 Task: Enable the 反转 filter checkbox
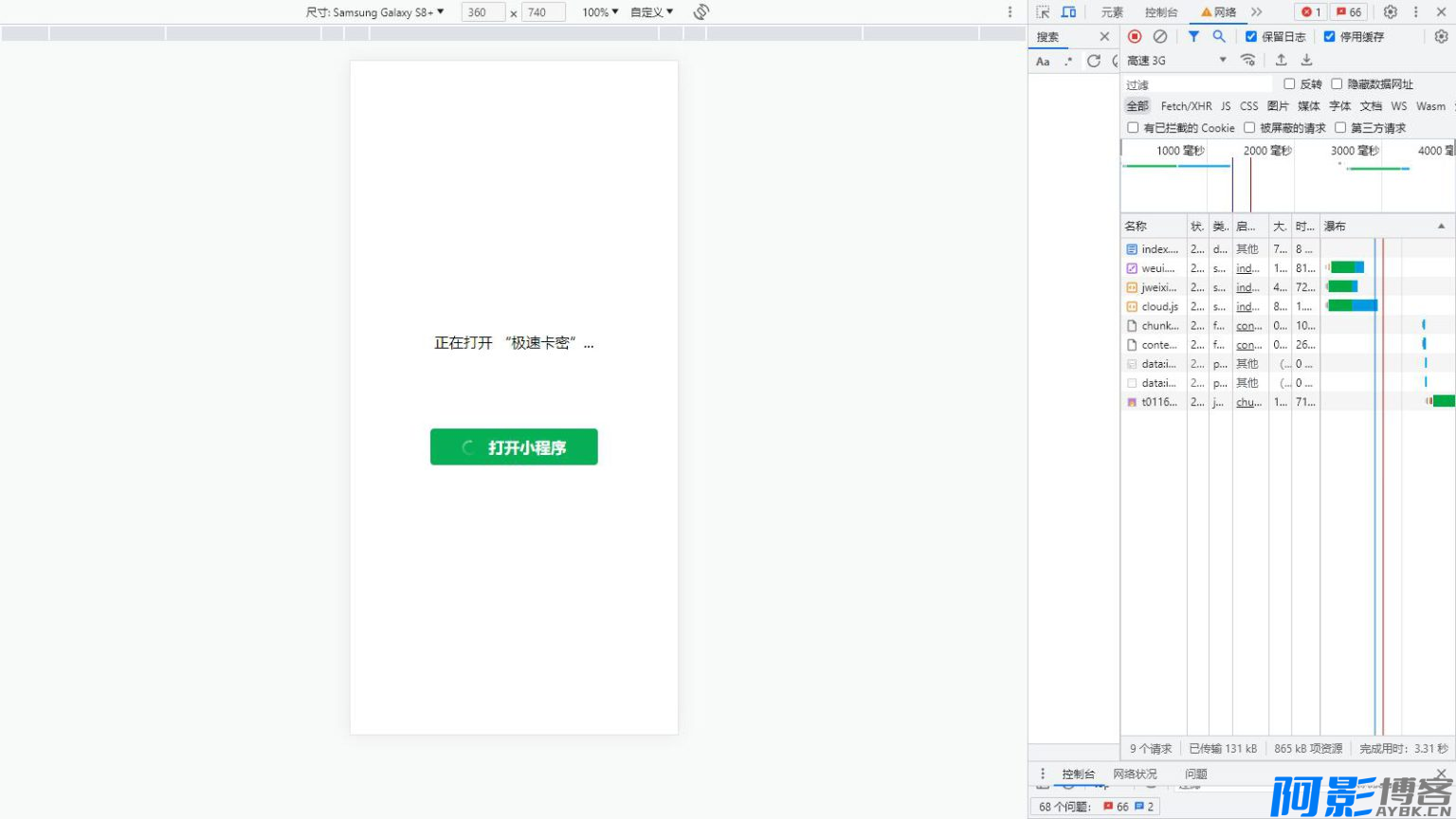tap(1289, 84)
